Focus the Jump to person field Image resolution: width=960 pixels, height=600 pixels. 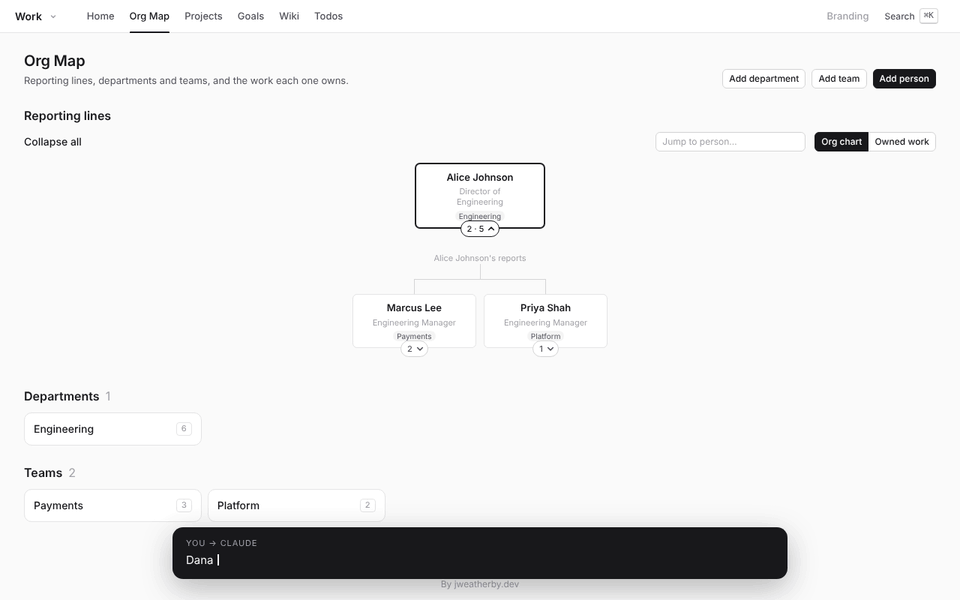pyautogui.click(x=730, y=141)
